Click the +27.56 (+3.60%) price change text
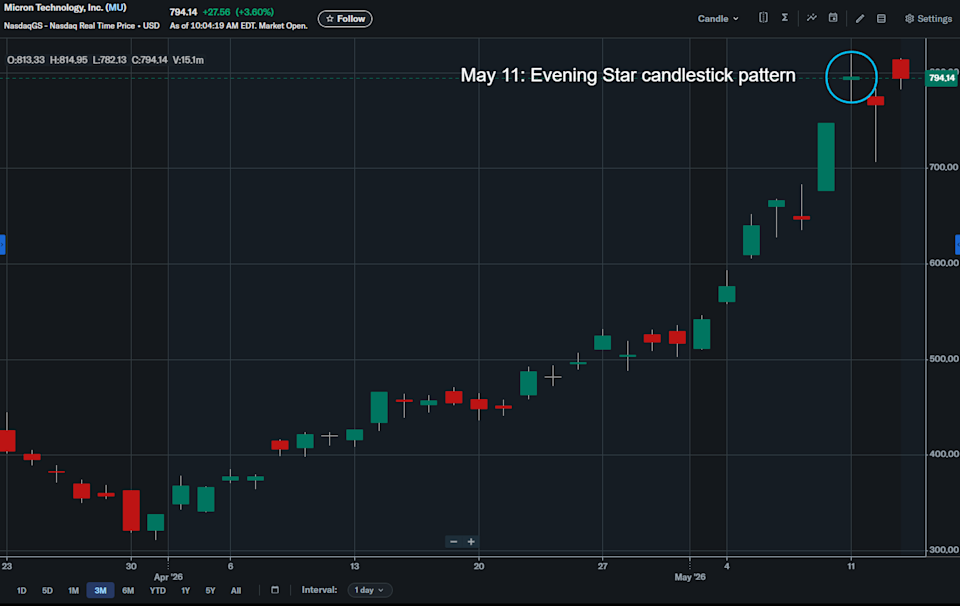This screenshot has width=960, height=606. coord(238,12)
